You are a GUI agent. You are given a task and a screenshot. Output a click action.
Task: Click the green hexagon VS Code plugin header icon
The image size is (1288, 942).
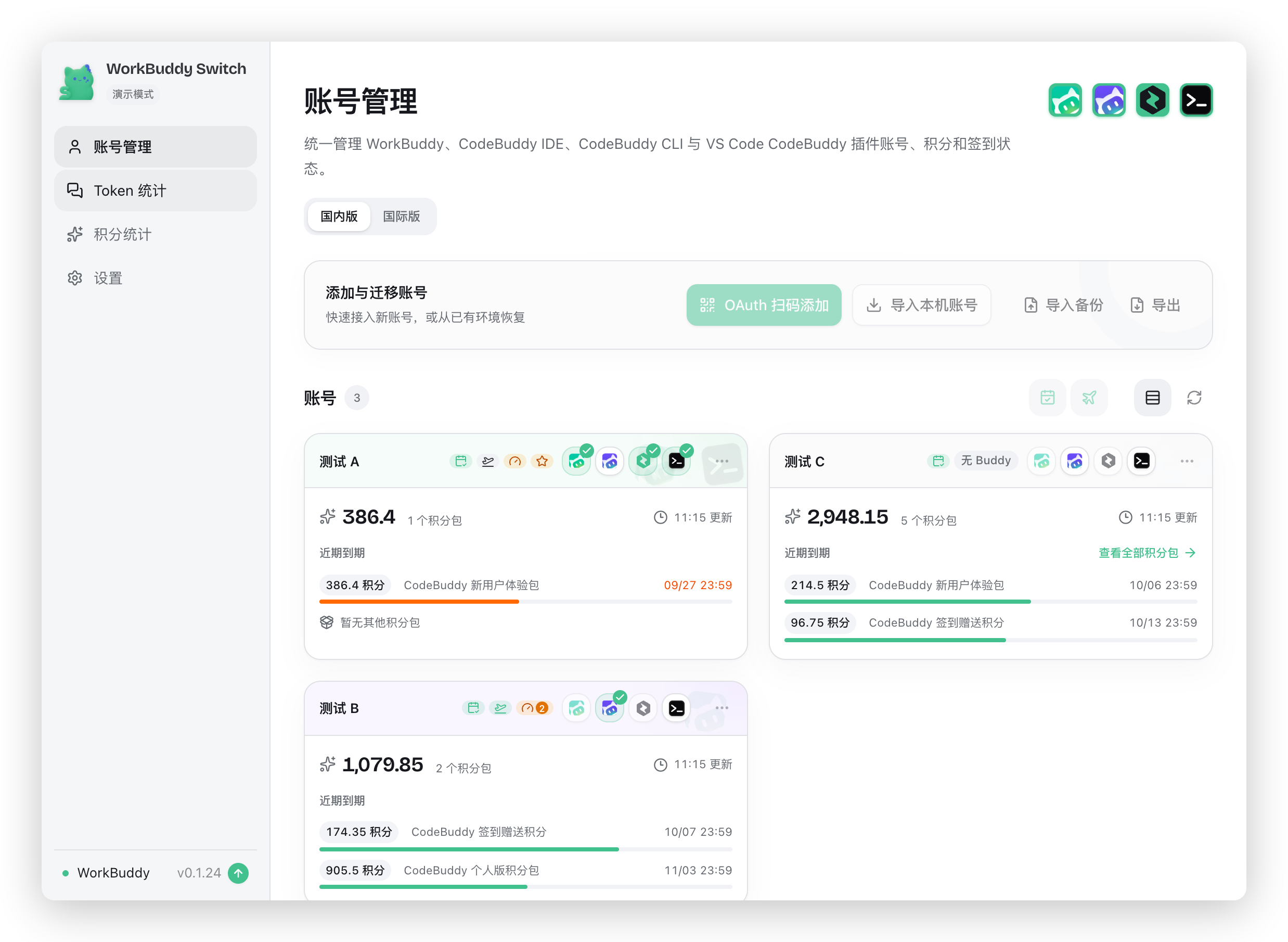pos(1152,100)
